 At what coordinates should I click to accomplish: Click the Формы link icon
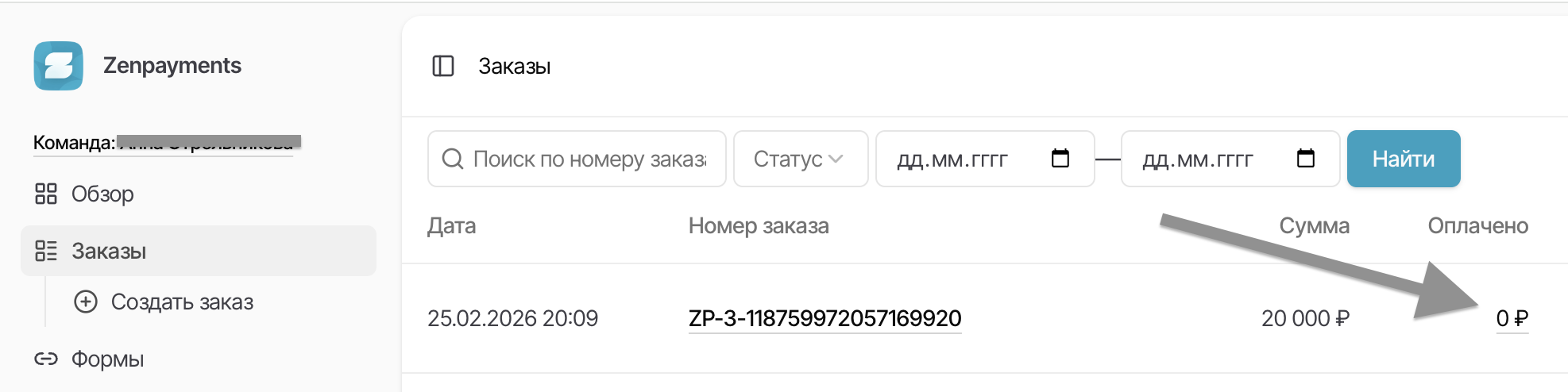(46, 359)
